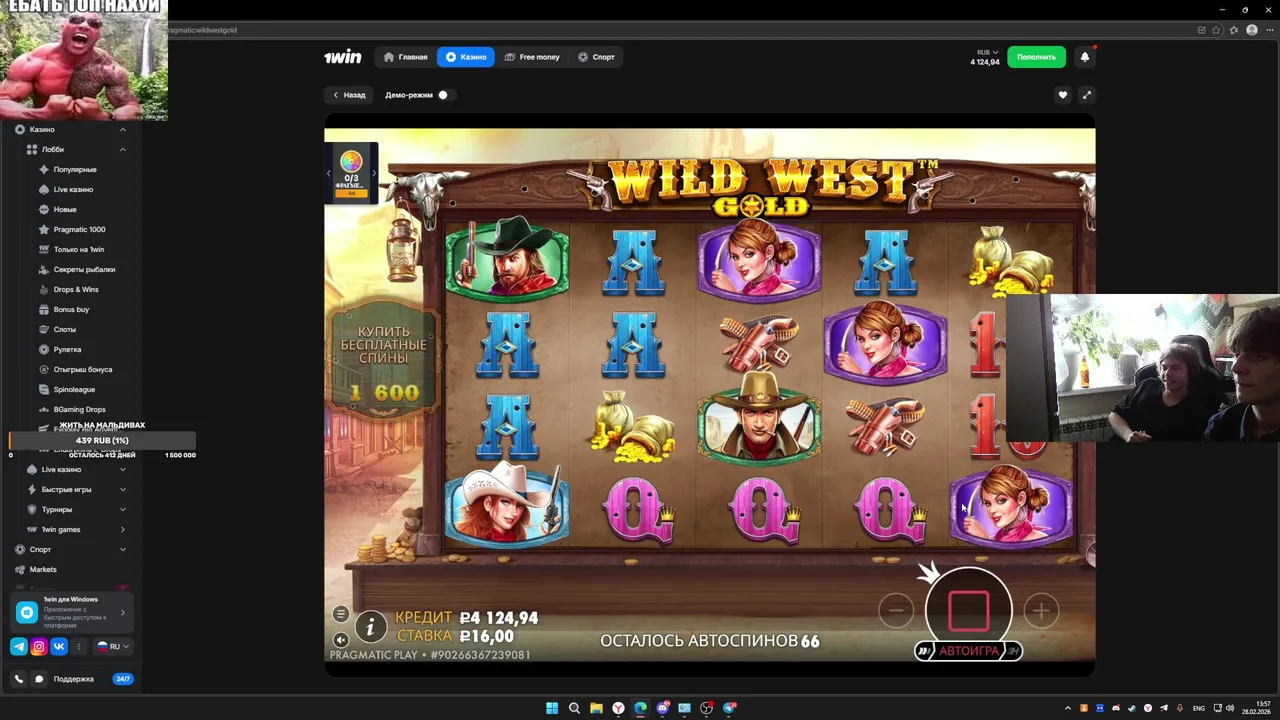Collapse the Казино section in sidebar
The image size is (1280, 720).
[123, 129]
